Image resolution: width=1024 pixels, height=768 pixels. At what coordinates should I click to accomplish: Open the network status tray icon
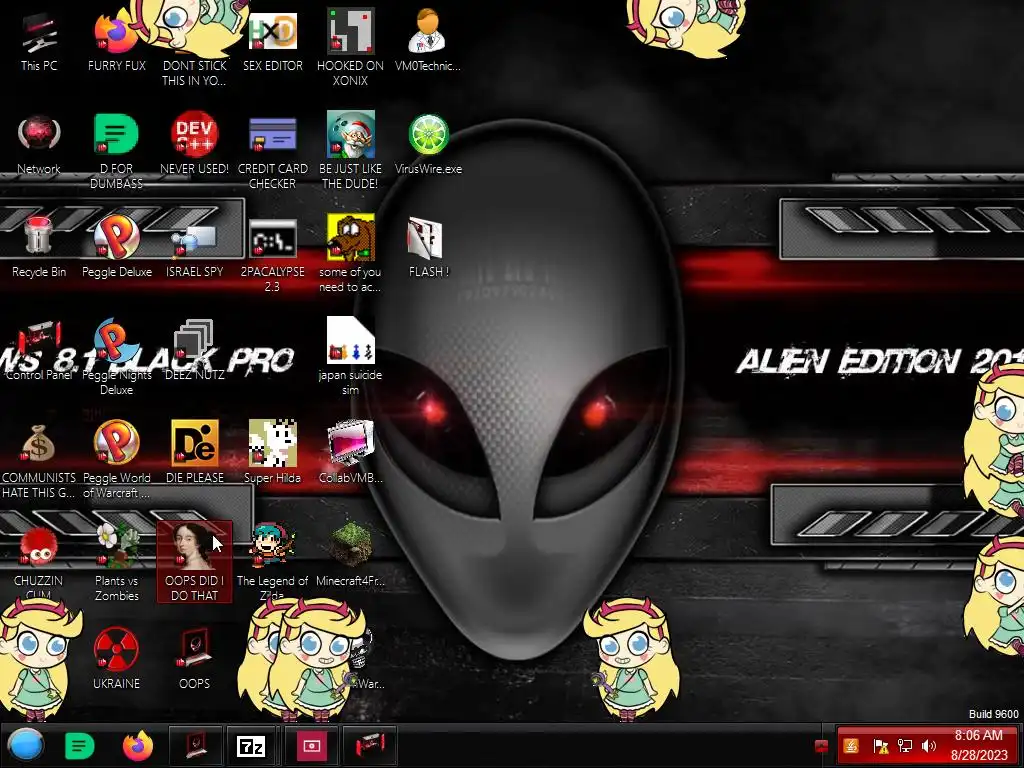(904, 746)
